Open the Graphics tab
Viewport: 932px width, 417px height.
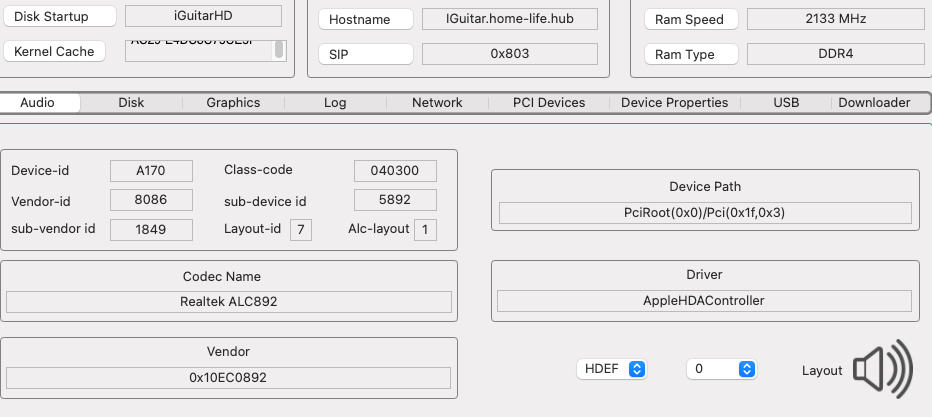233,103
